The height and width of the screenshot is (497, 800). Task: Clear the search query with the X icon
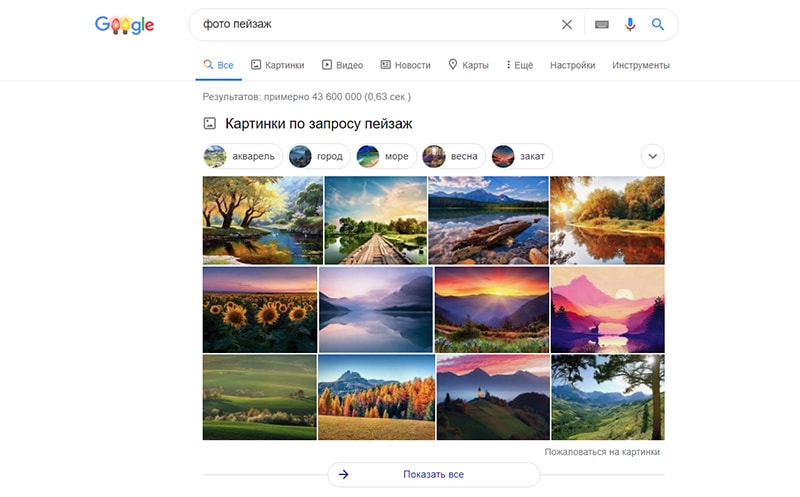tap(566, 24)
